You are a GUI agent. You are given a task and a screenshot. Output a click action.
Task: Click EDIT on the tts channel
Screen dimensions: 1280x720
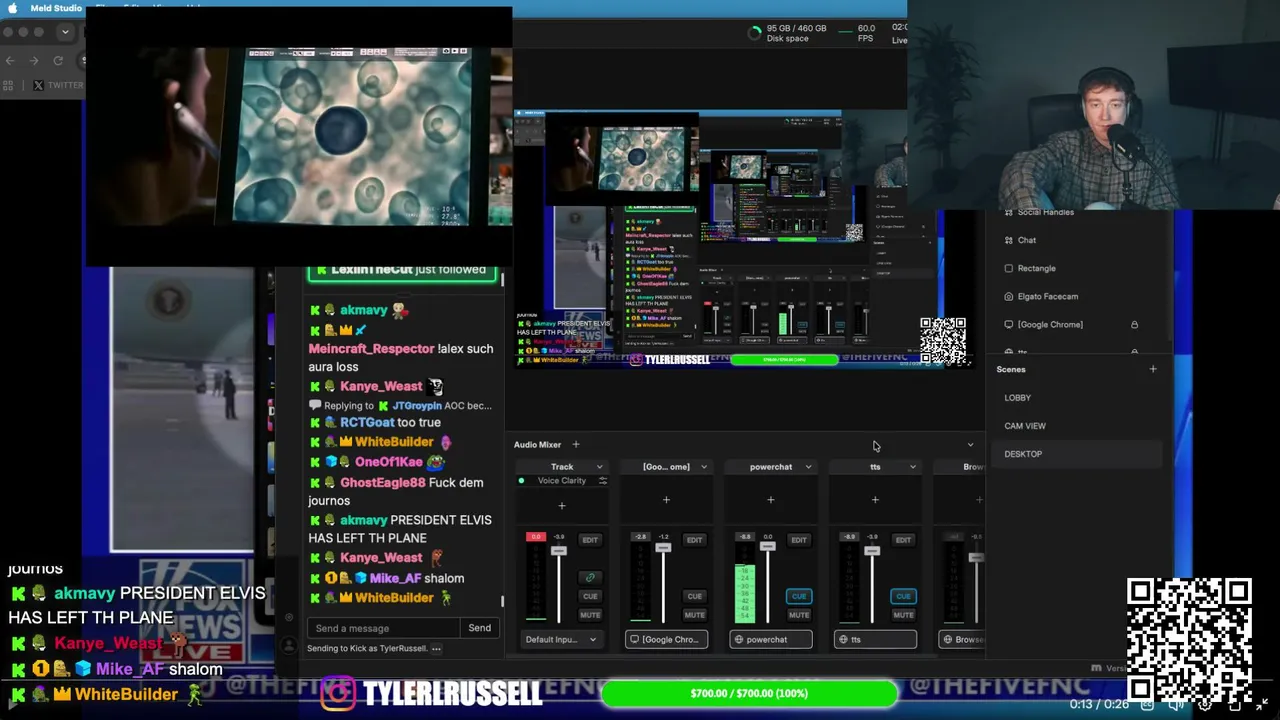(x=903, y=540)
